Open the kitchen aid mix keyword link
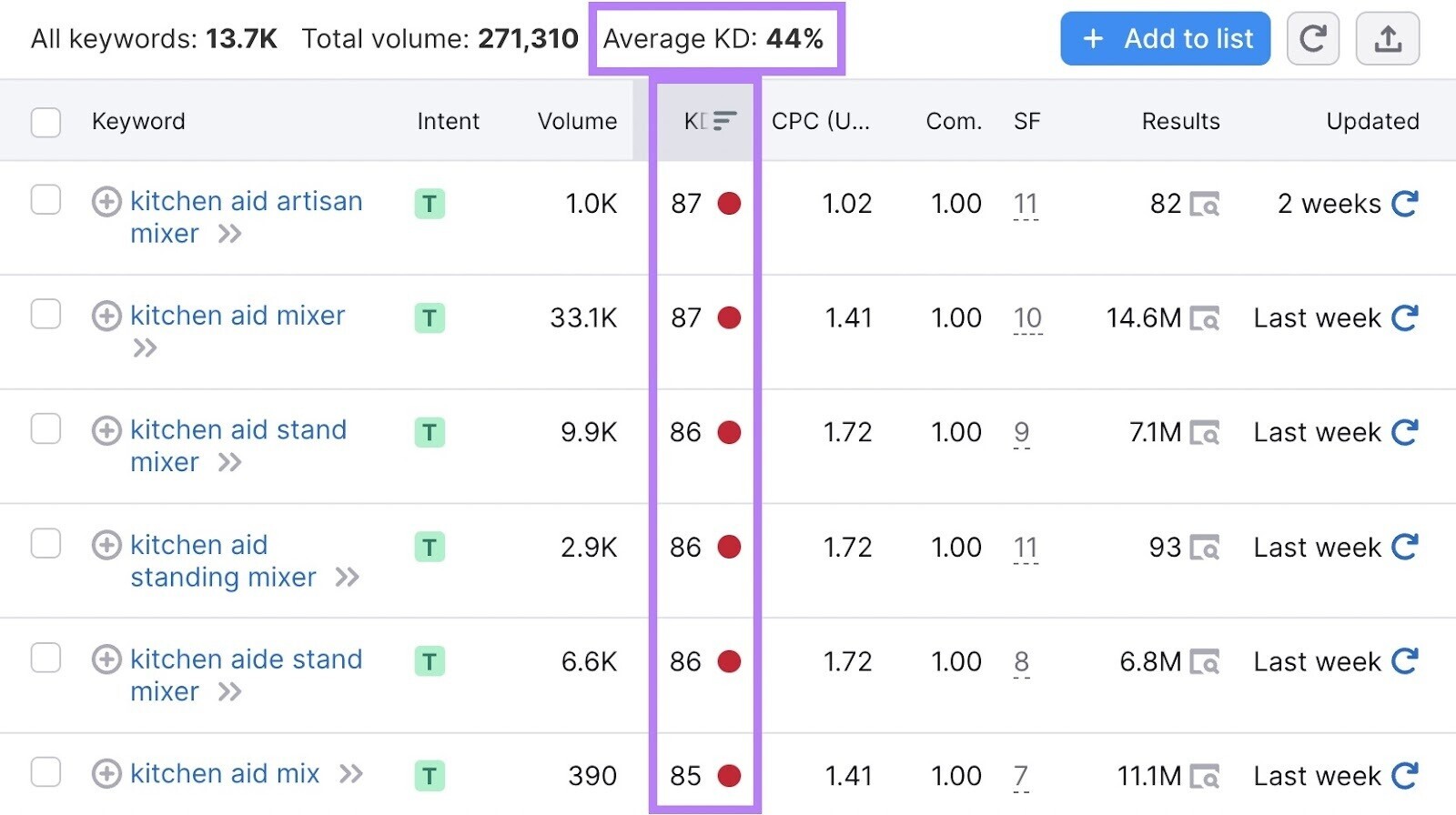 (x=225, y=774)
